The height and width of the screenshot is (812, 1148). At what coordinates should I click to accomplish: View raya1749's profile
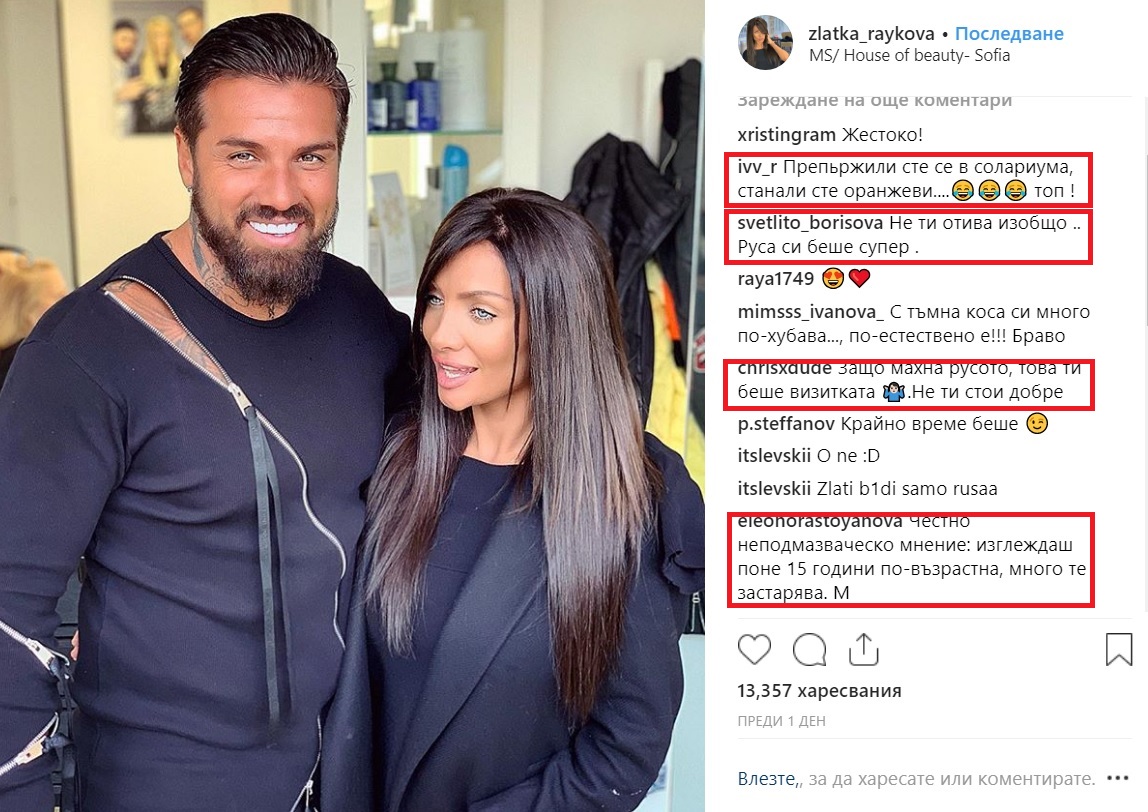pyautogui.click(x=775, y=279)
